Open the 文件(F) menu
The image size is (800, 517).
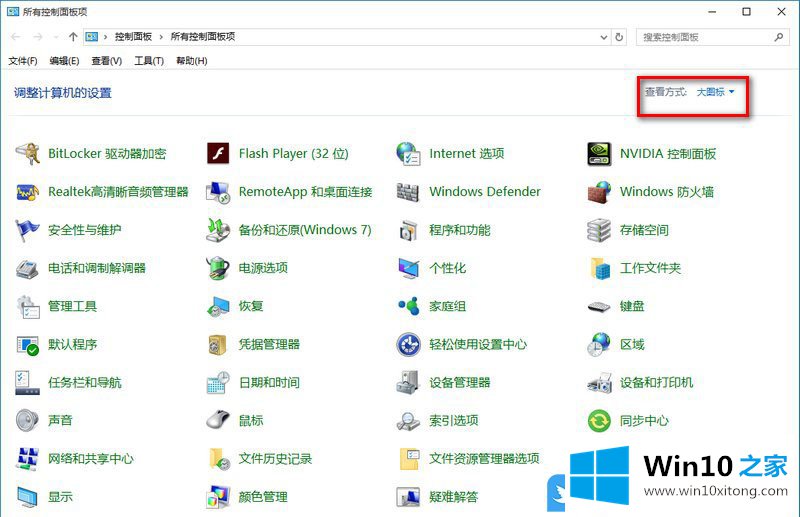pos(22,61)
